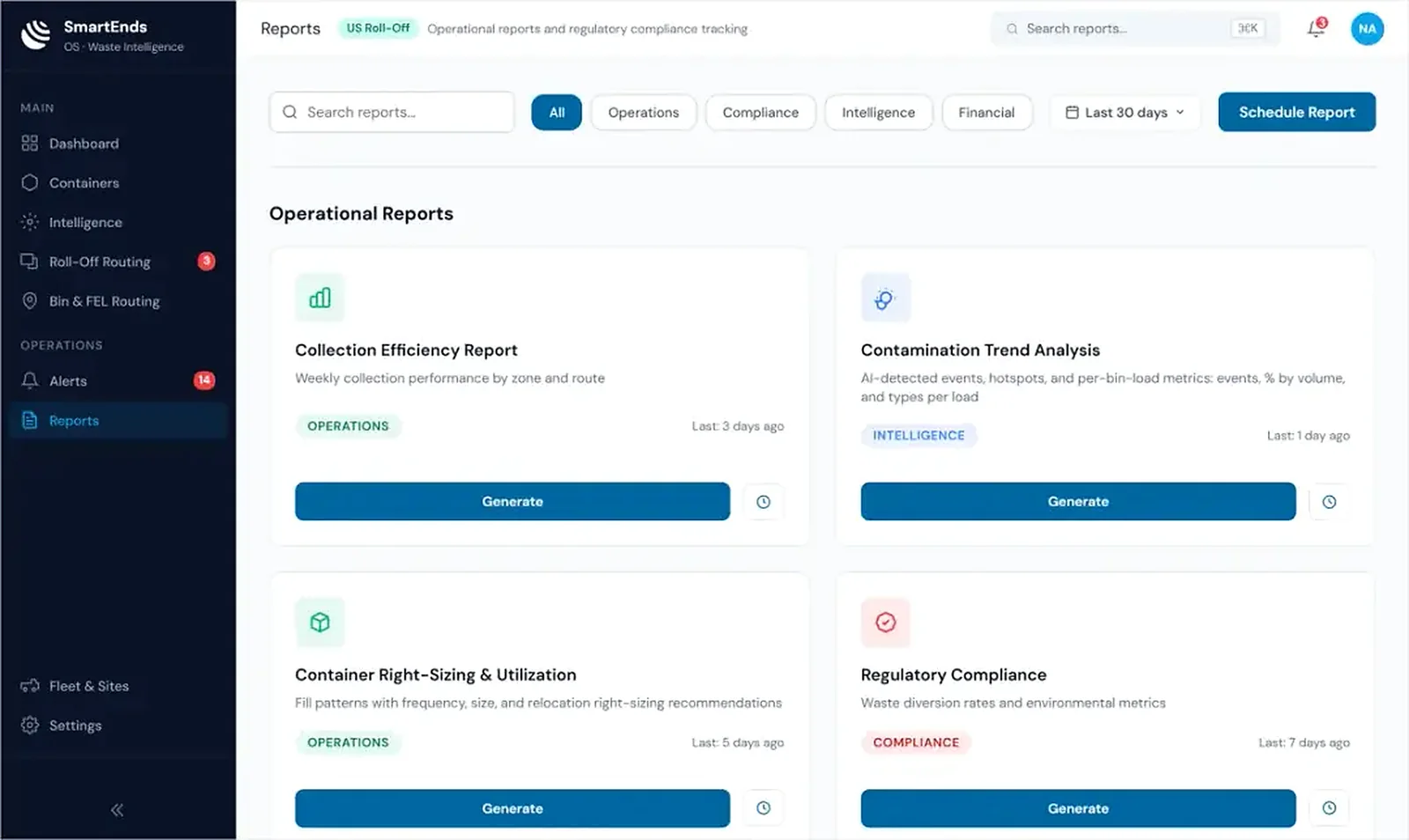Click the Settings gear icon in sidebar

point(30,725)
